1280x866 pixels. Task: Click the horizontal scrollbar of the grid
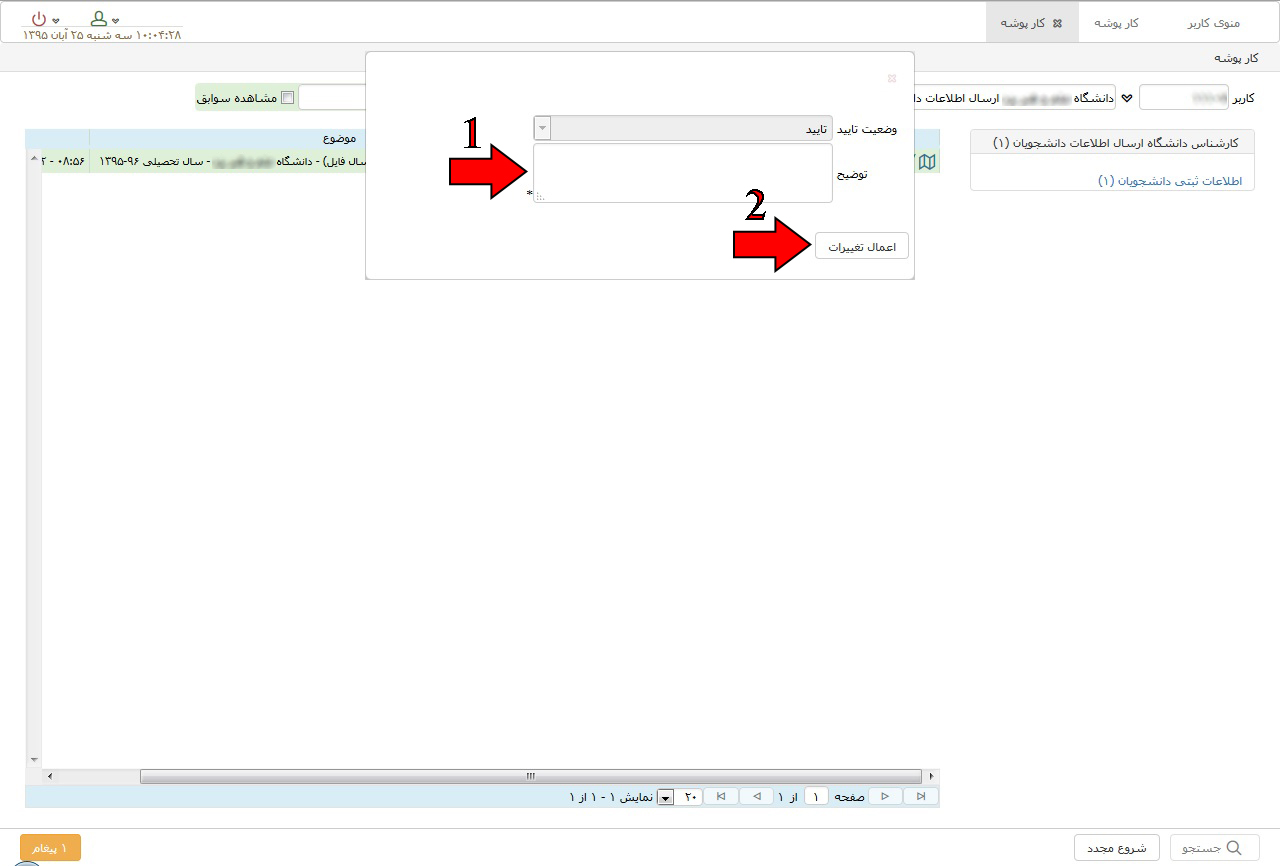point(530,776)
